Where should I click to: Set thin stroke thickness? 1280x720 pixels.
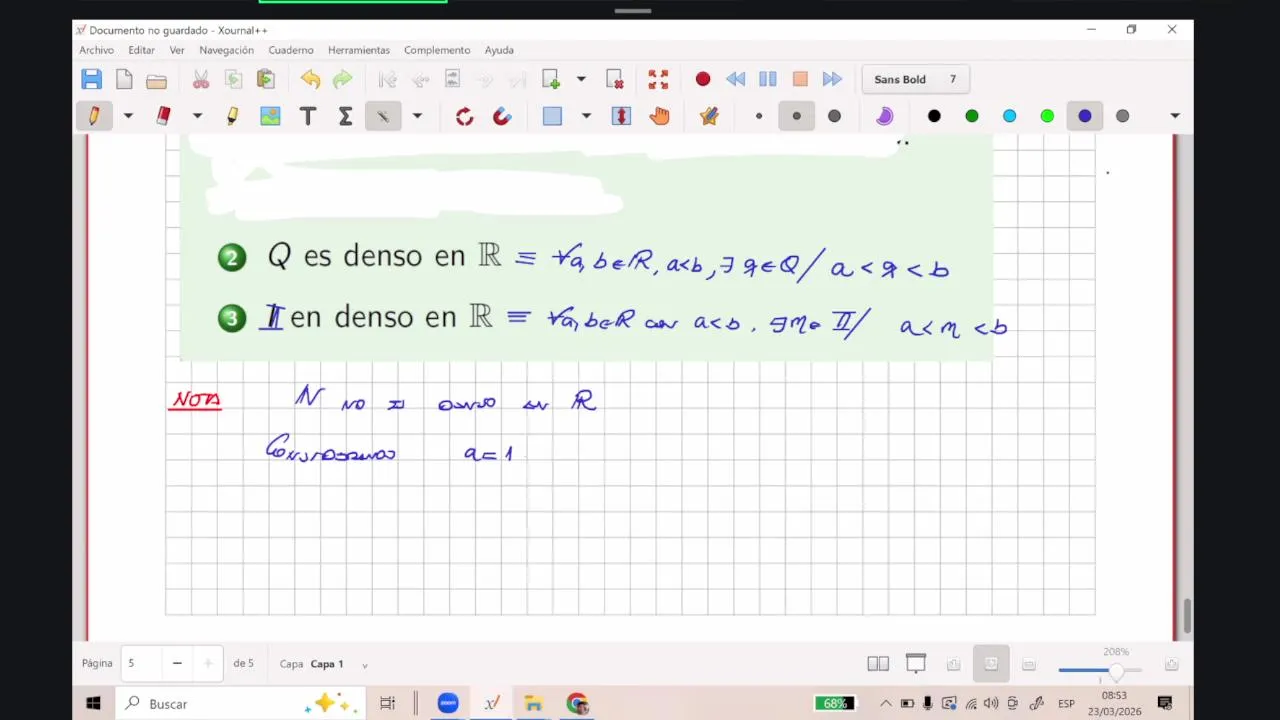click(x=759, y=116)
